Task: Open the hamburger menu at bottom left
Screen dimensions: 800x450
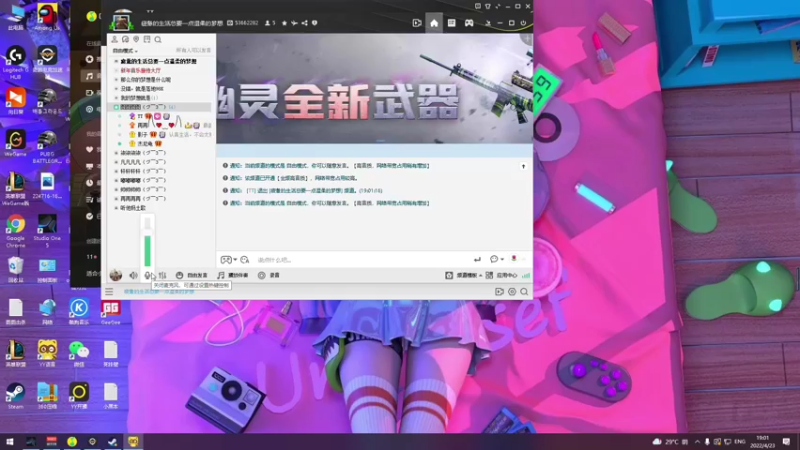Action: (x=109, y=292)
